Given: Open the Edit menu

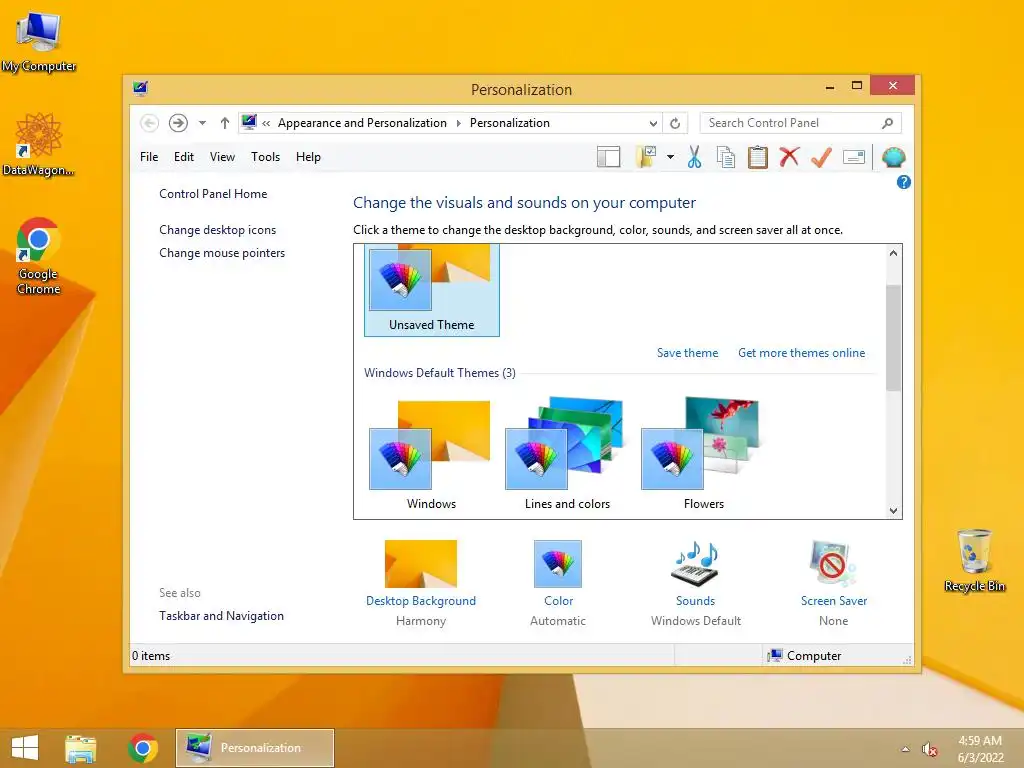Looking at the screenshot, I should point(184,157).
